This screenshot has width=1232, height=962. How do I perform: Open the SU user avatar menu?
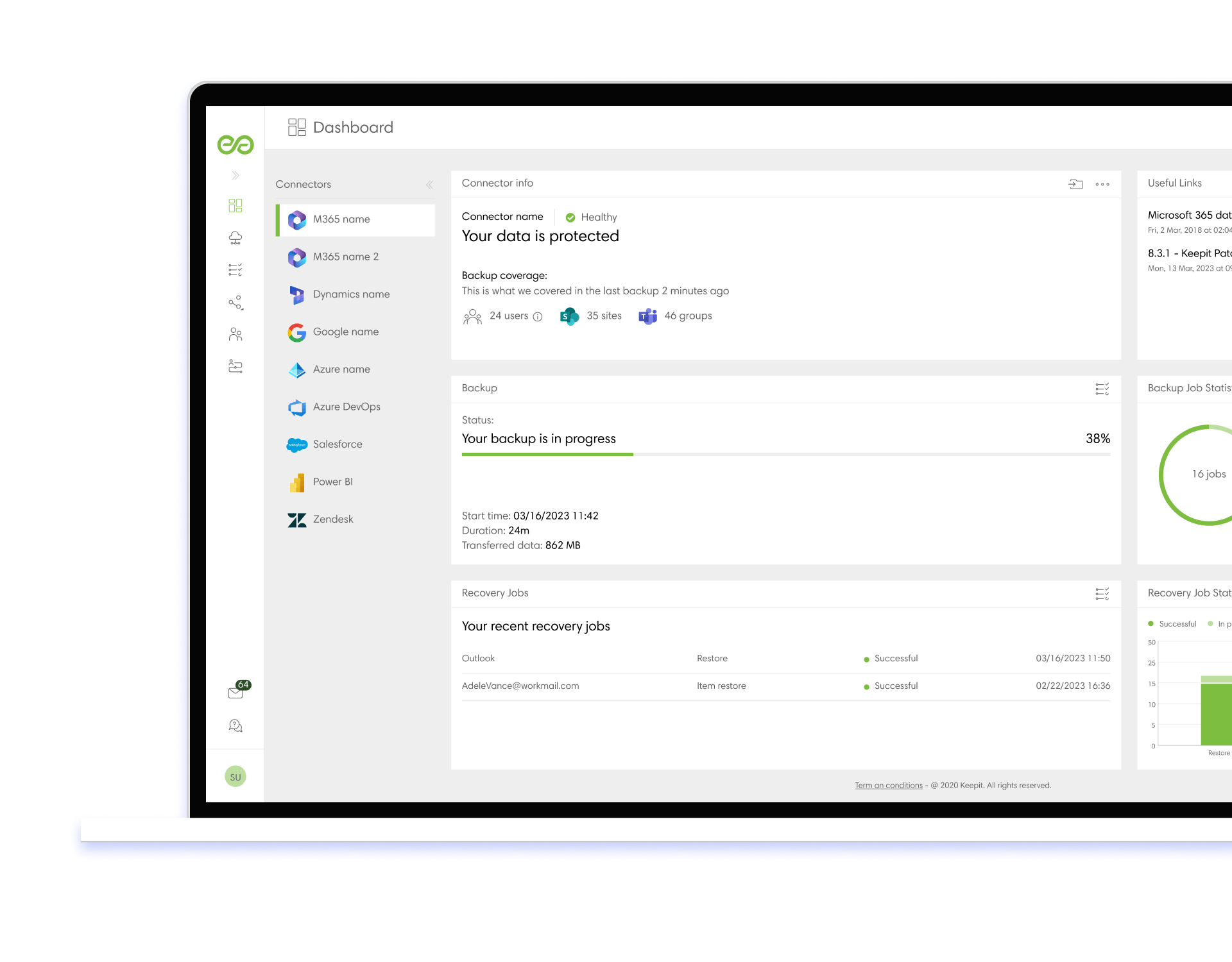(235, 777)
